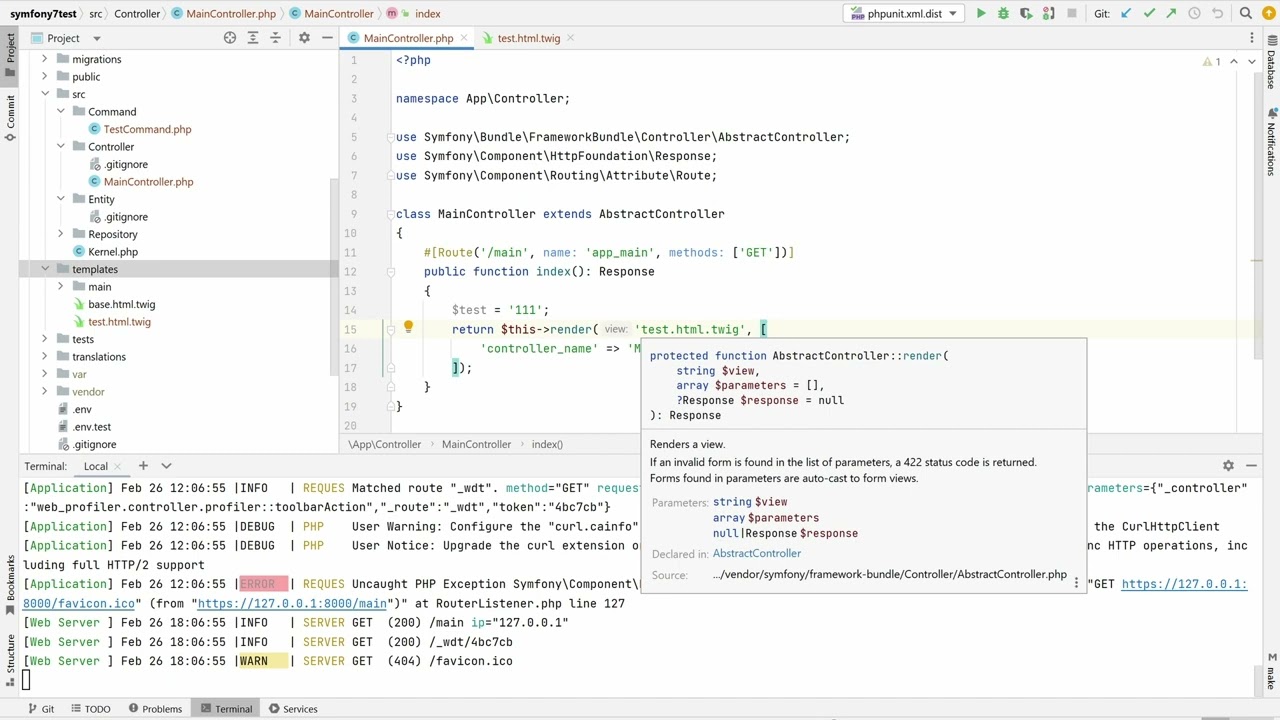Click the warning indicator in editor corner
This screenshot has height=720, width=1280.
pyautogui.click(x=1211, y=62)
